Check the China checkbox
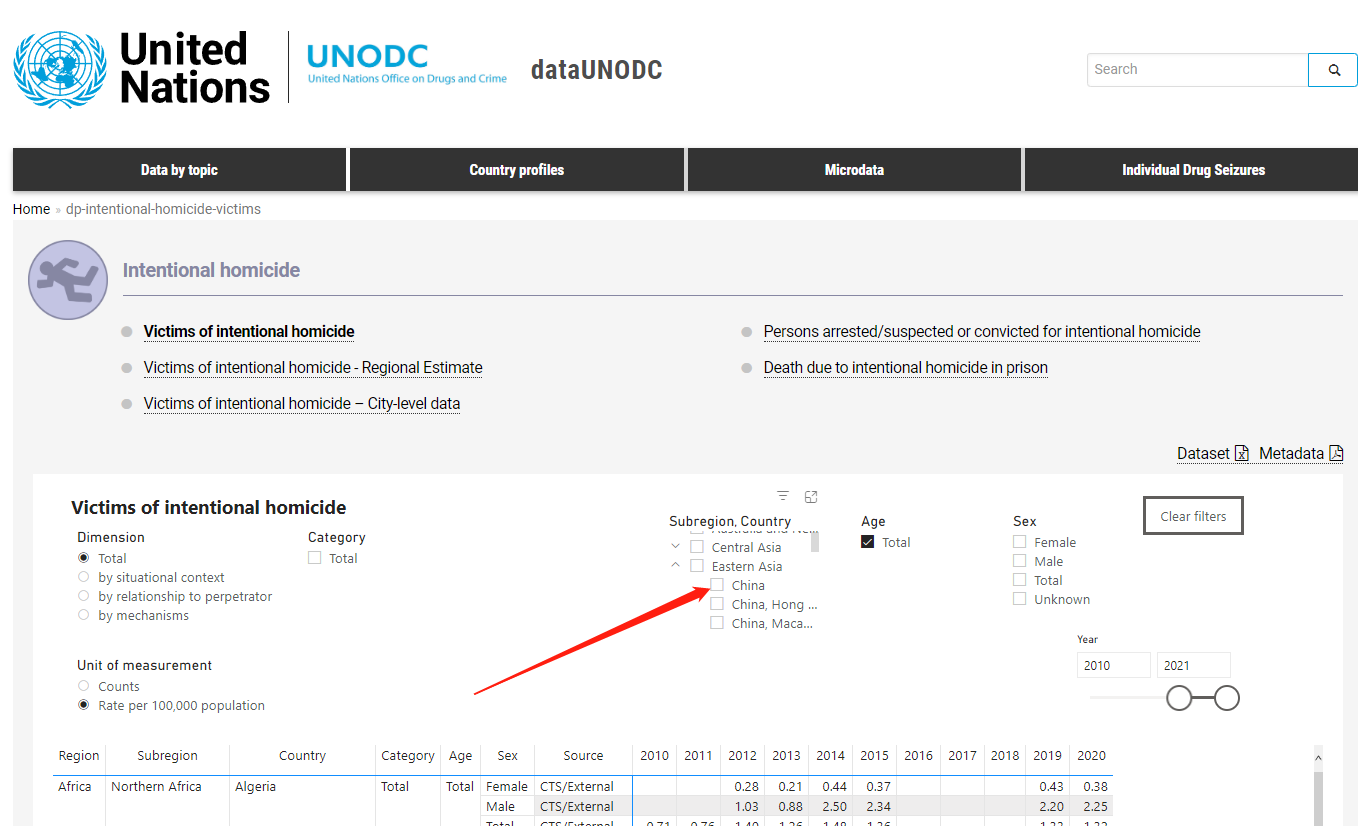Image resolution: width=1358 pixels, height=826 pixels. pos(717,585)
